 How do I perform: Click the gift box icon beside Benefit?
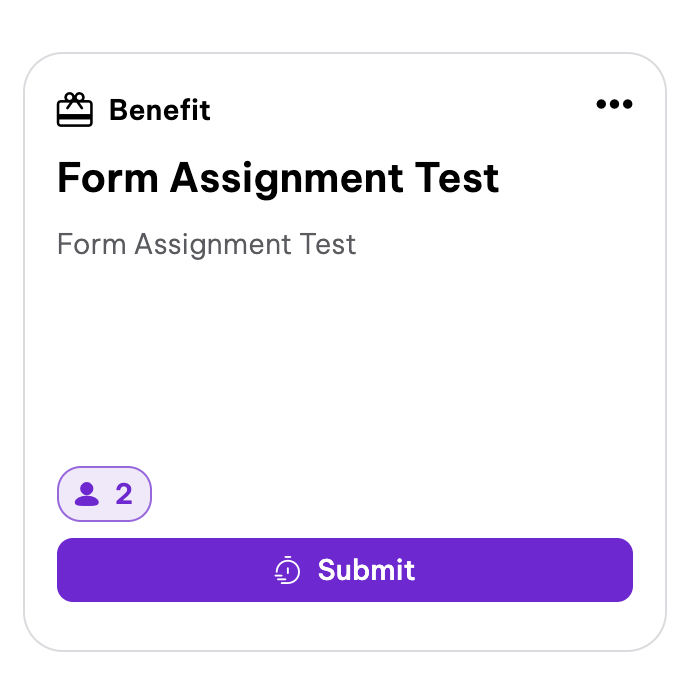pyautogui.click(x=75, y=110)
